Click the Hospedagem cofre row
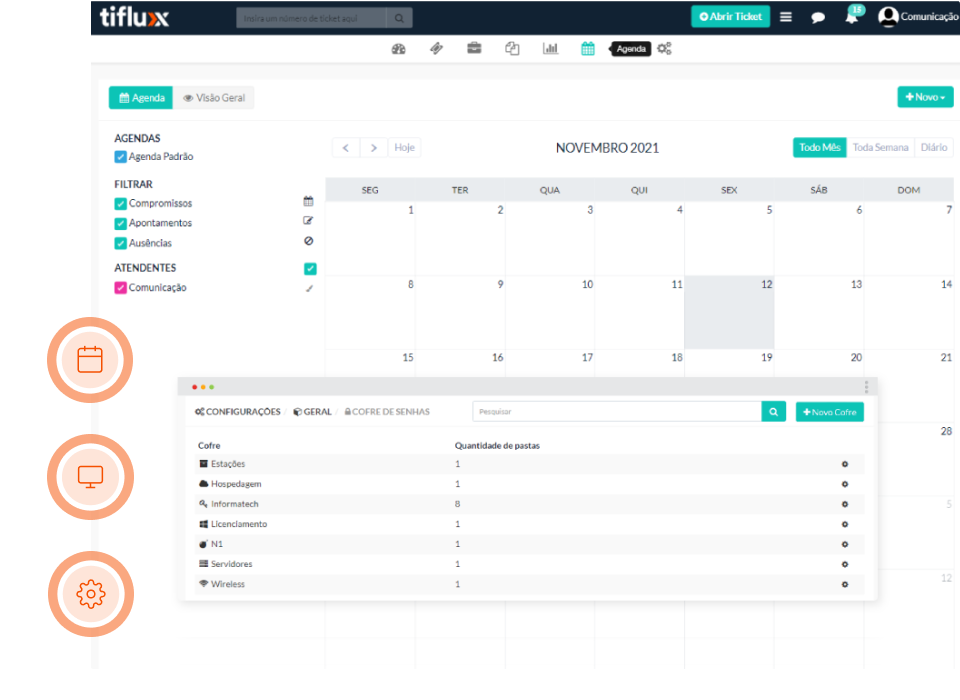The height and width of the screenshot is (700, 960). coord(530,484)
